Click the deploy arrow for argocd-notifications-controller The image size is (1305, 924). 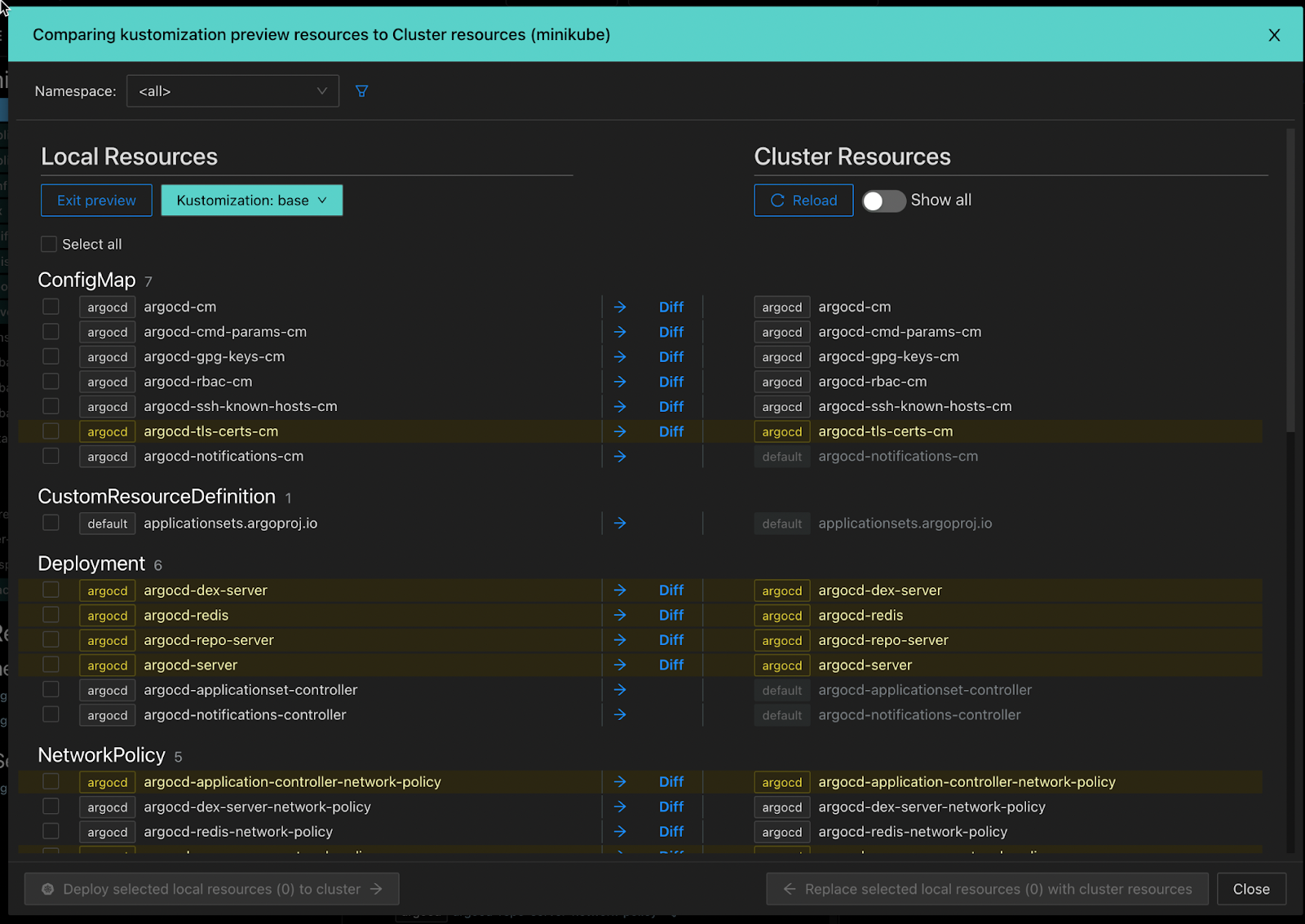[620, 715]
